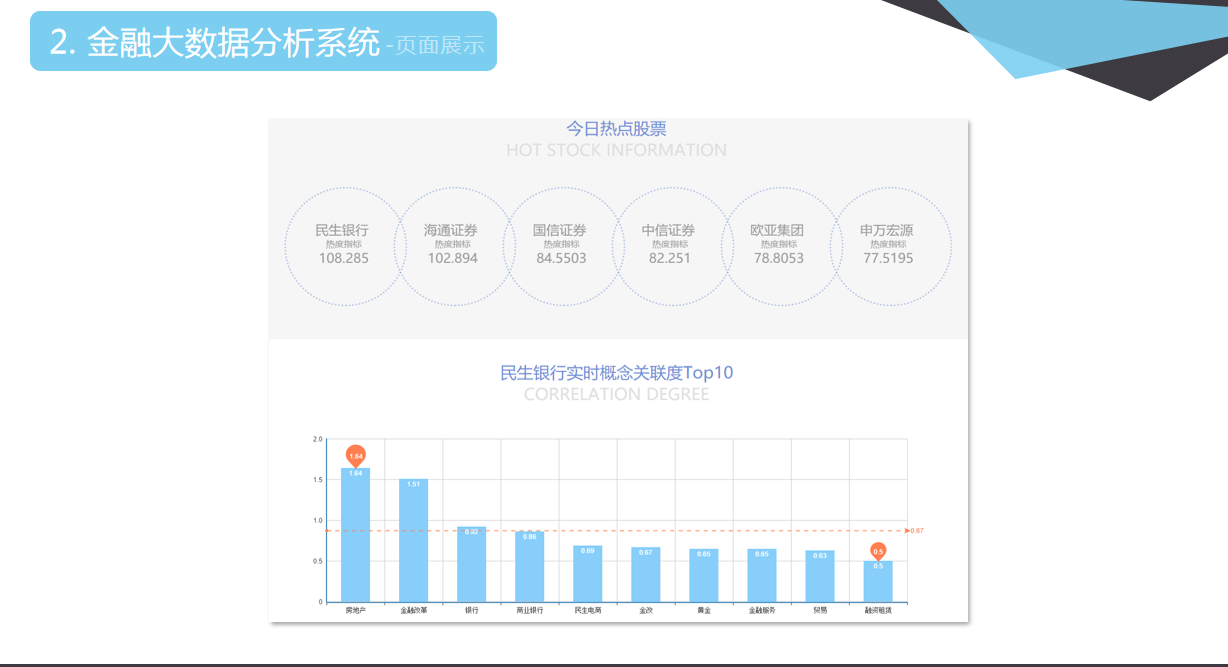Click the 金融改革 bar valued 1.51

(414, 540)
